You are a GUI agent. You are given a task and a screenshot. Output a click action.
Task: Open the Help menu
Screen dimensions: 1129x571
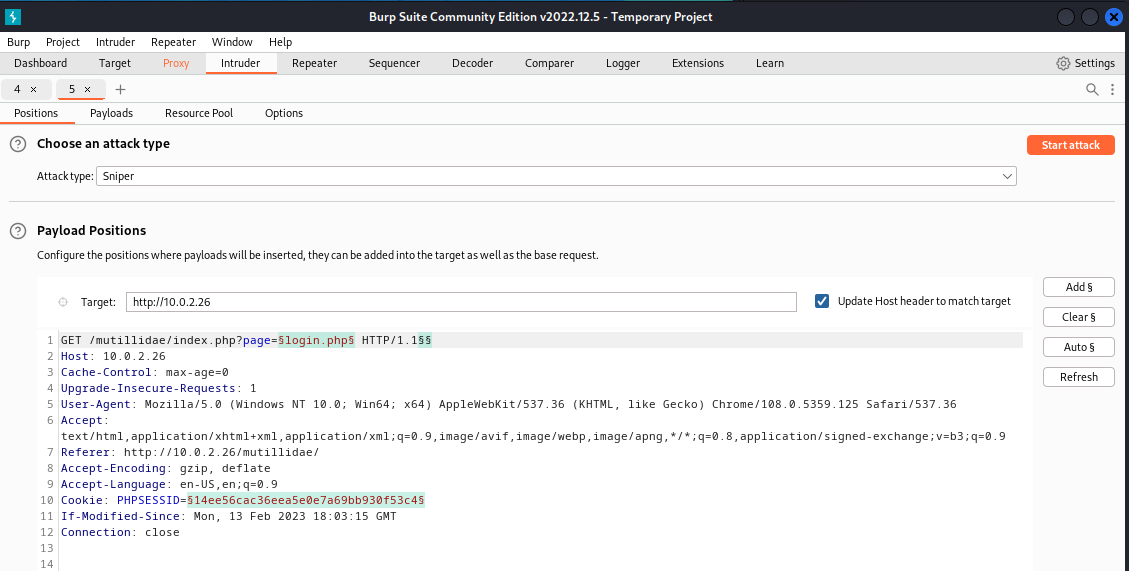(280, 42)
